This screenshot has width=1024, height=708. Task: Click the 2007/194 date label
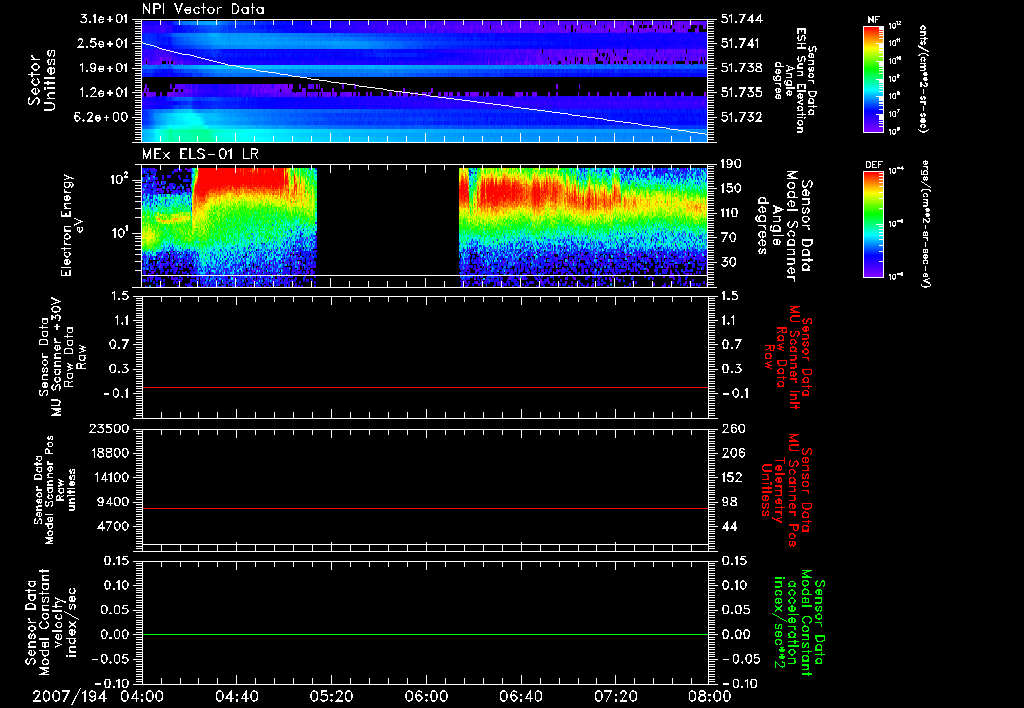click(x=70, y=697)
